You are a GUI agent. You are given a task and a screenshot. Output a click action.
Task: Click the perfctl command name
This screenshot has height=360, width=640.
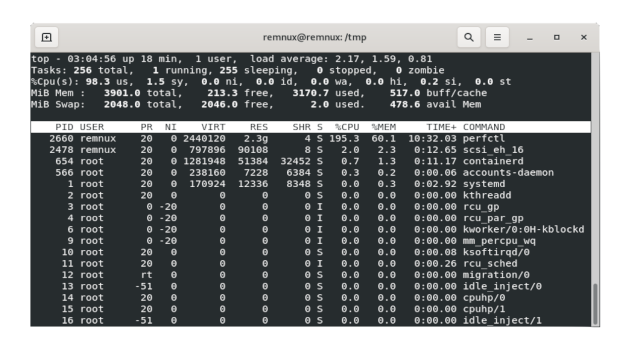(x=483, y=138)
